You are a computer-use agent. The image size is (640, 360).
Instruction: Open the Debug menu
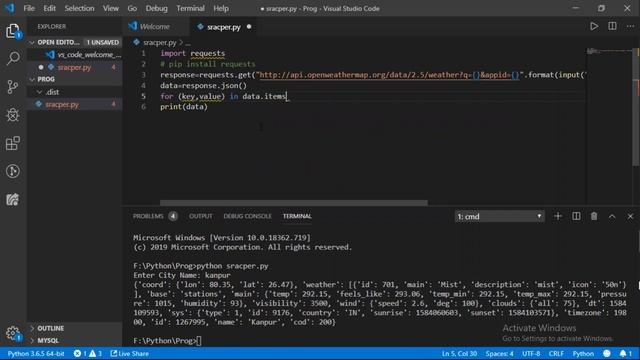pyautogui.click(x=156, y=8)
